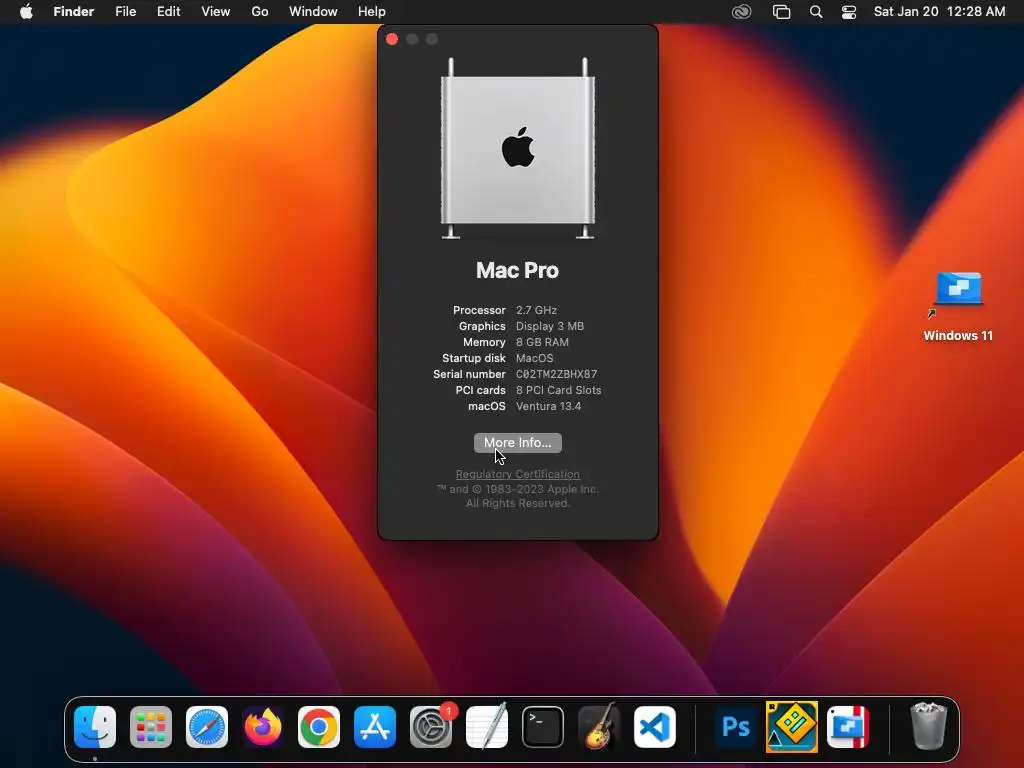Screen dimensions: 1024x768
Task: Open Google Chrome in the dock
Action: [x=319, y=727]
